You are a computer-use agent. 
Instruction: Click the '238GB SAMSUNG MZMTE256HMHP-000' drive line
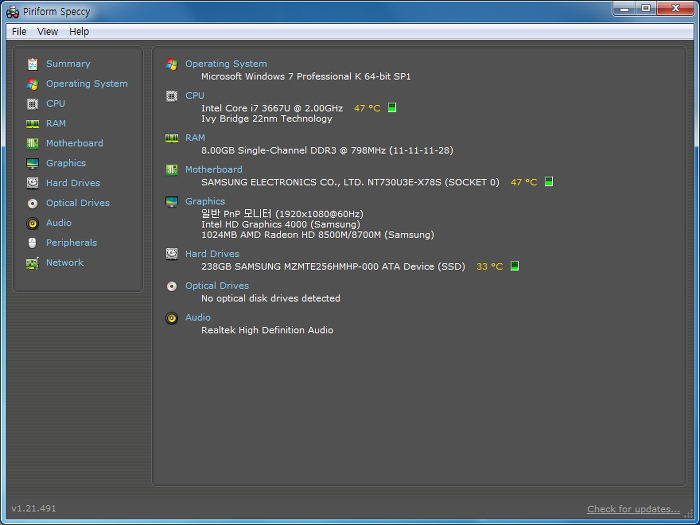[333, 267]
